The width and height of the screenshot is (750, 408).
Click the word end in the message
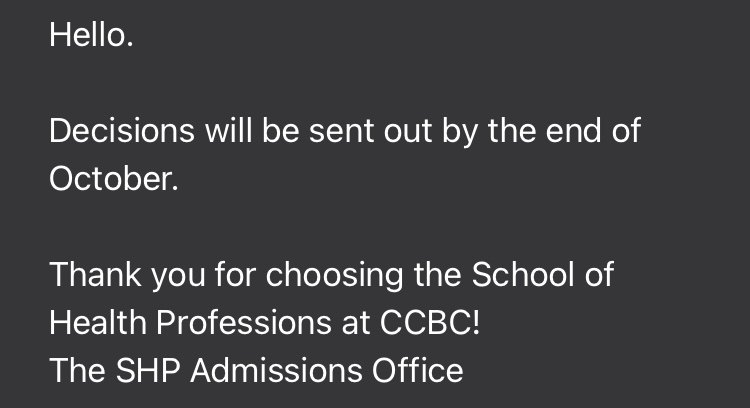pyautogui.click(x=574, y=131)
